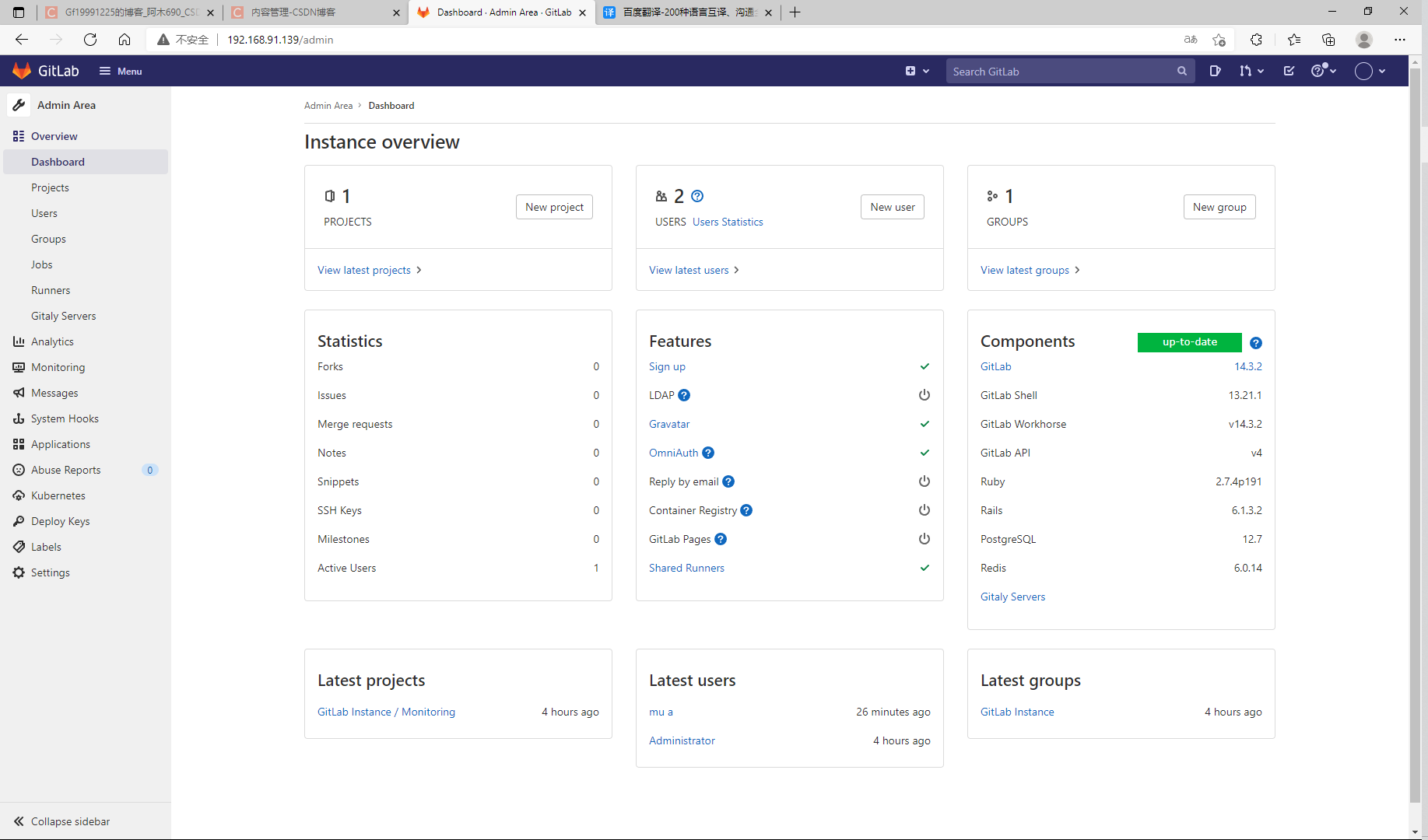Click the browser refresh button
Screen dimensions: 1428x840
90,40
